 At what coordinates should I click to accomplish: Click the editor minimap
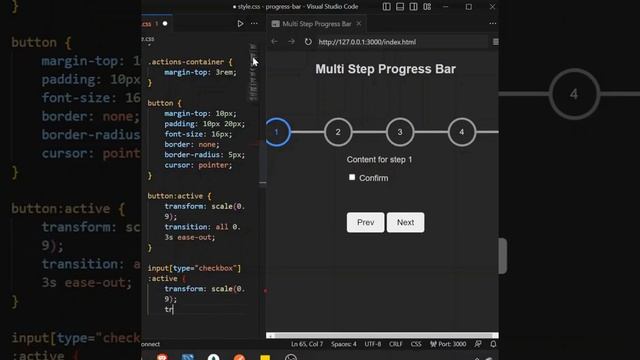point(253,72)
